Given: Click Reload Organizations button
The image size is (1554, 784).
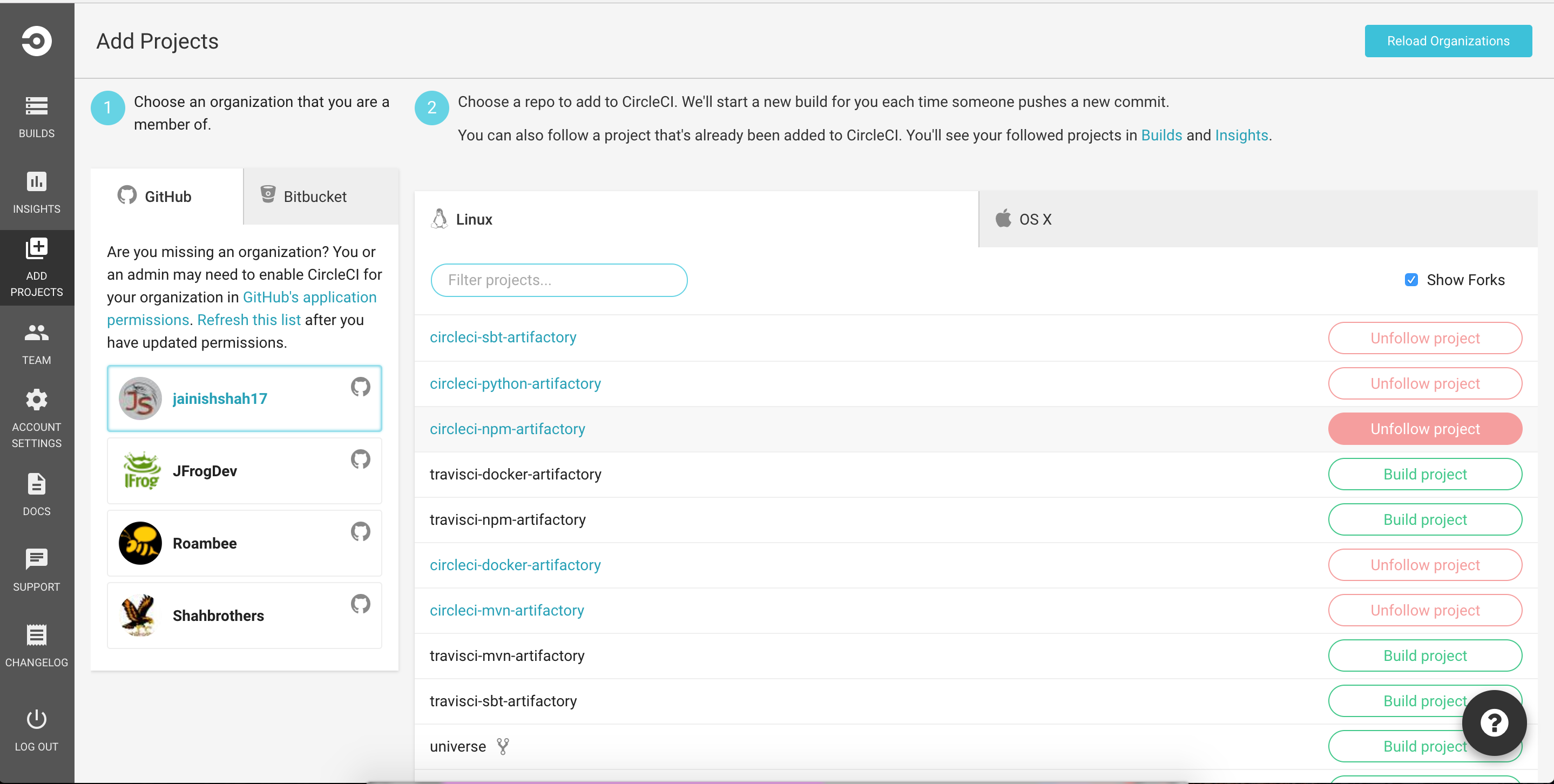Looking at the screenshot, I should (x=1447, y=41).
